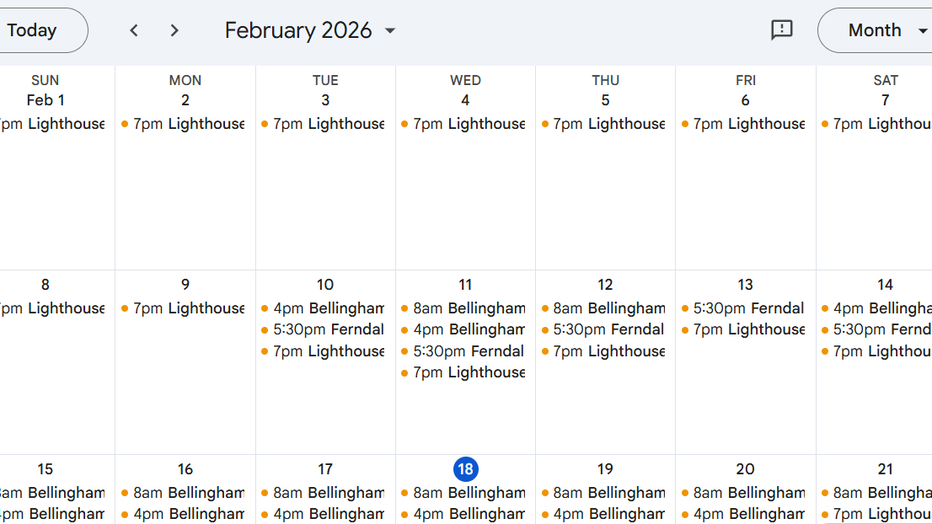Open 5:30pm Ferndale event on Thursday 12
The height and width of the screenshot is (524, 932).
(x=605, y=329)
